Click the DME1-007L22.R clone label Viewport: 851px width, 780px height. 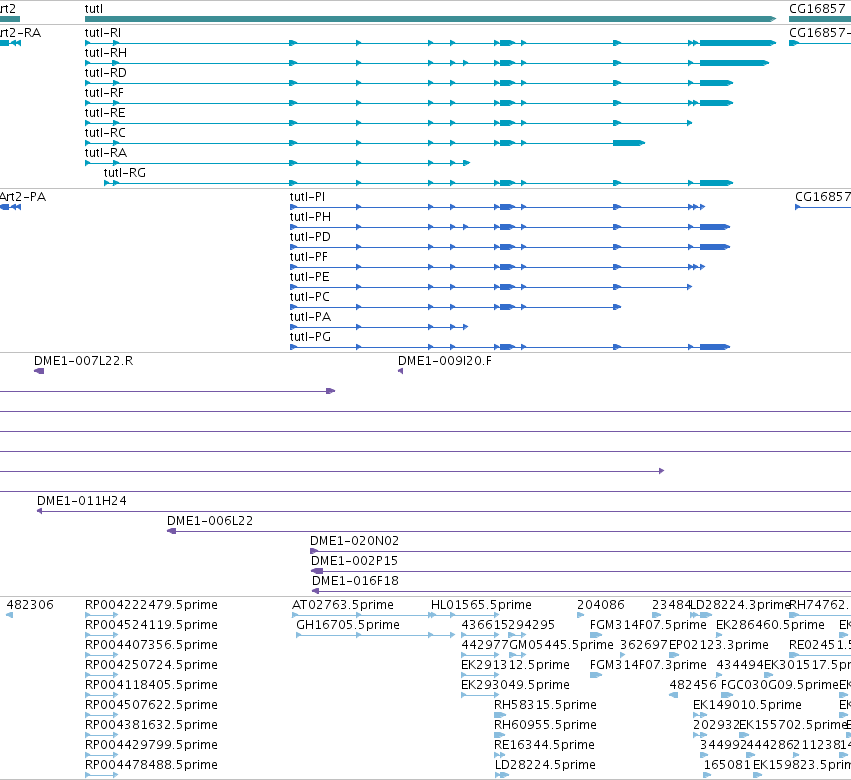(83, 361)
